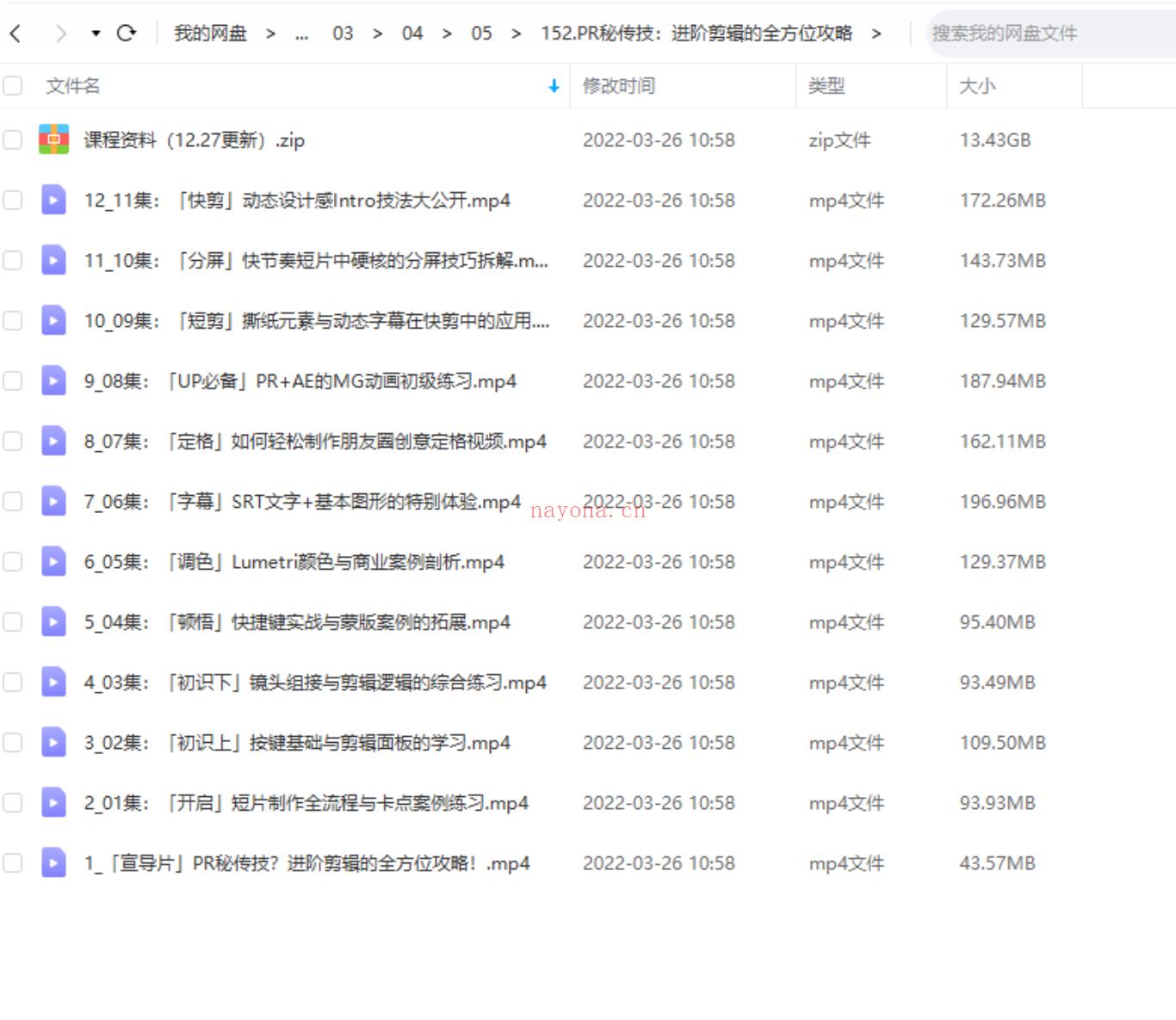Check the box for 7_06集 video
This screenshot has height=1020, width=1176.
(12, 501)
